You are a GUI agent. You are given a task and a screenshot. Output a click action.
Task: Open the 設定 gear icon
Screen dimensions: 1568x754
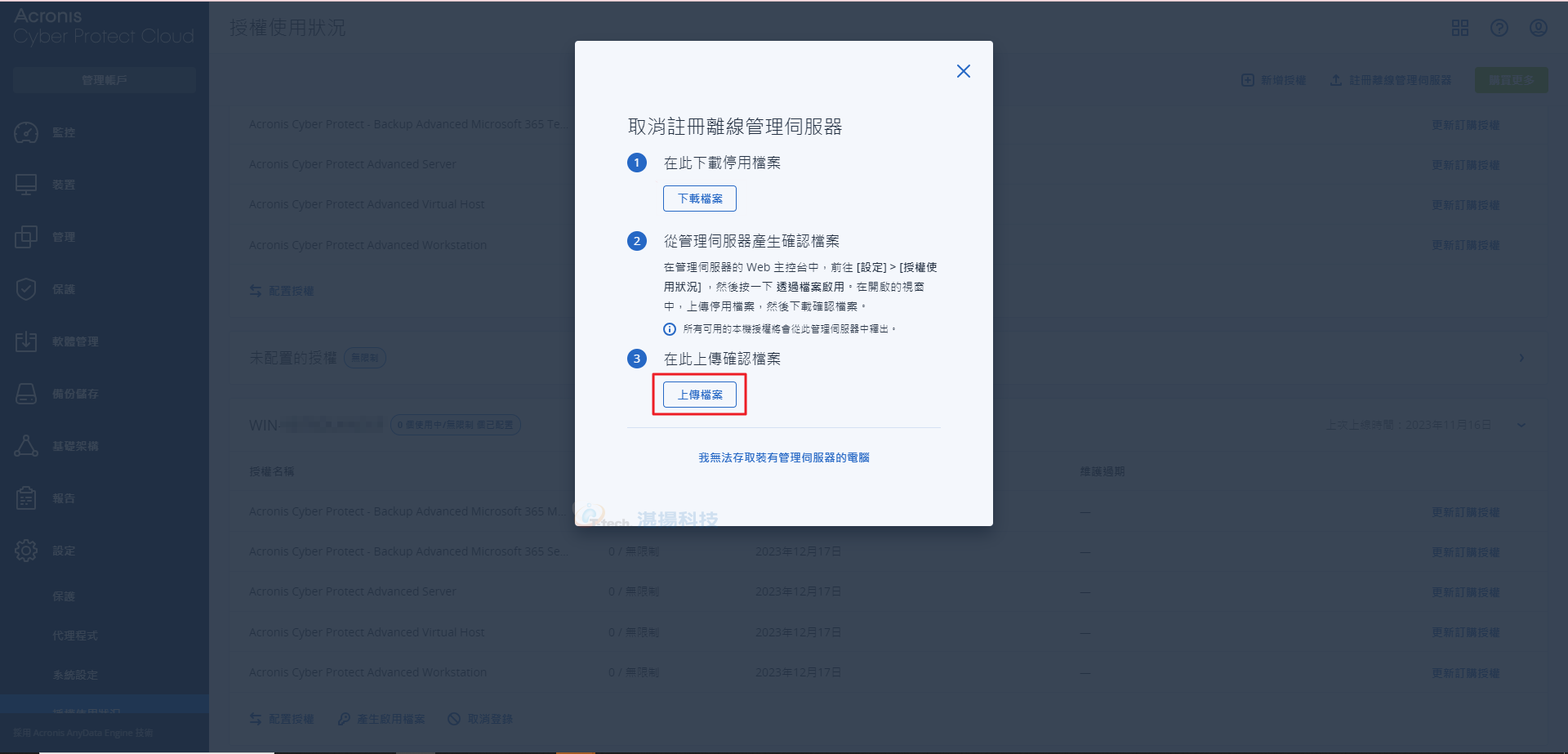[x=26, y=551]
